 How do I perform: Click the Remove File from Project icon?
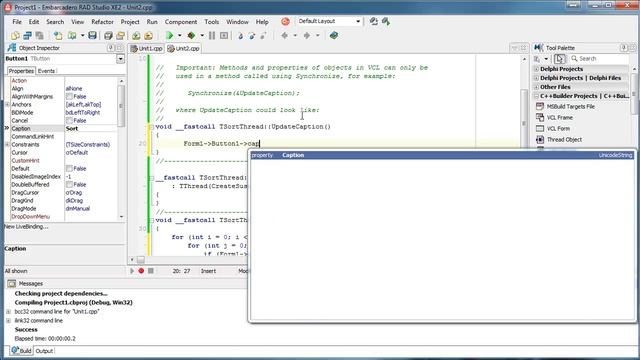pos(148,36)
